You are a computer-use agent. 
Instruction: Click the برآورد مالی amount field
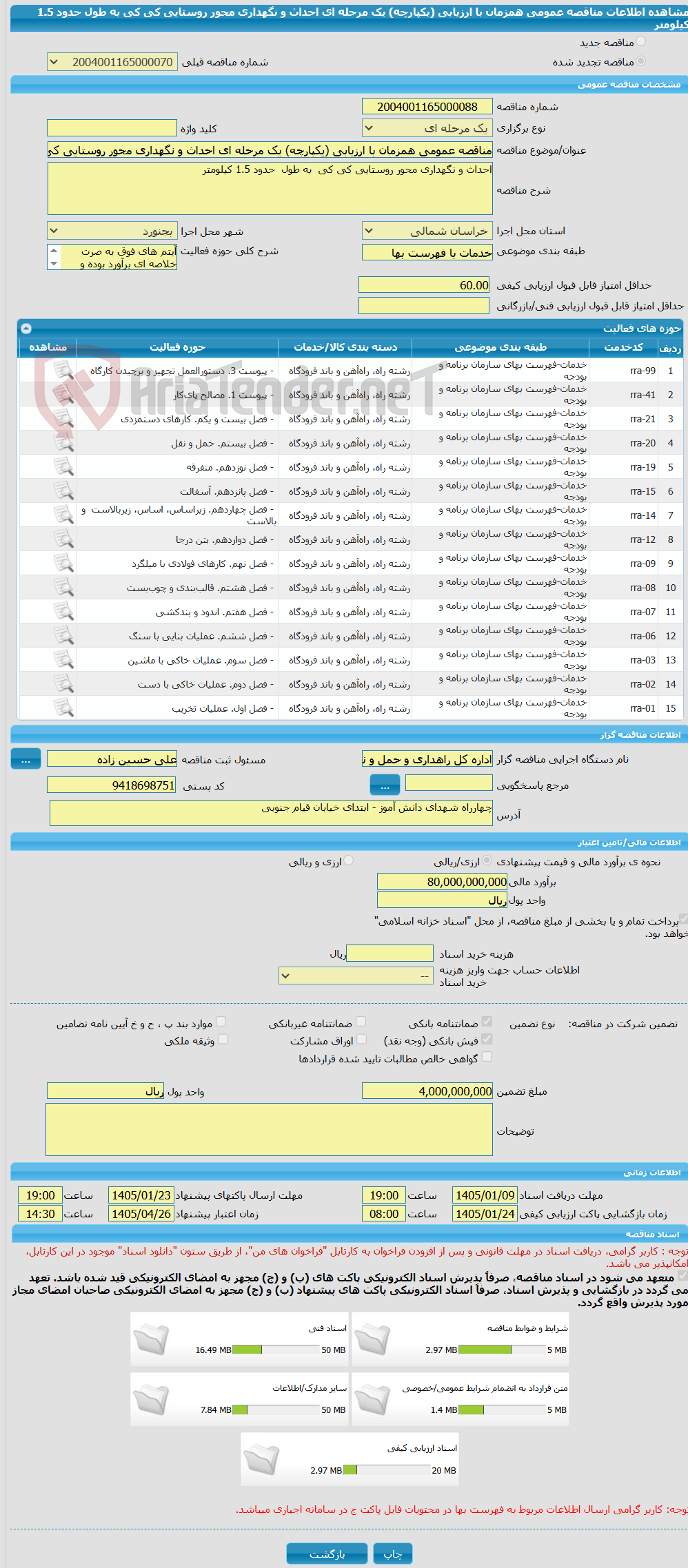click(x=443, y=881)
